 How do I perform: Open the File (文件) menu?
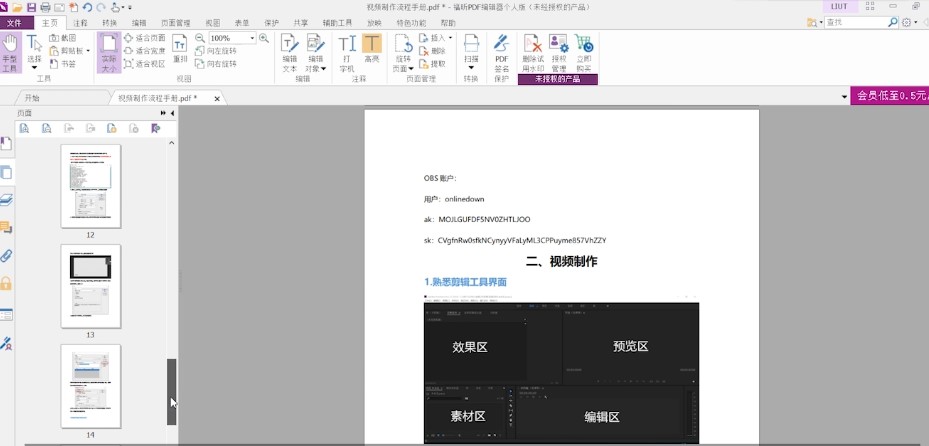[14, 22]
